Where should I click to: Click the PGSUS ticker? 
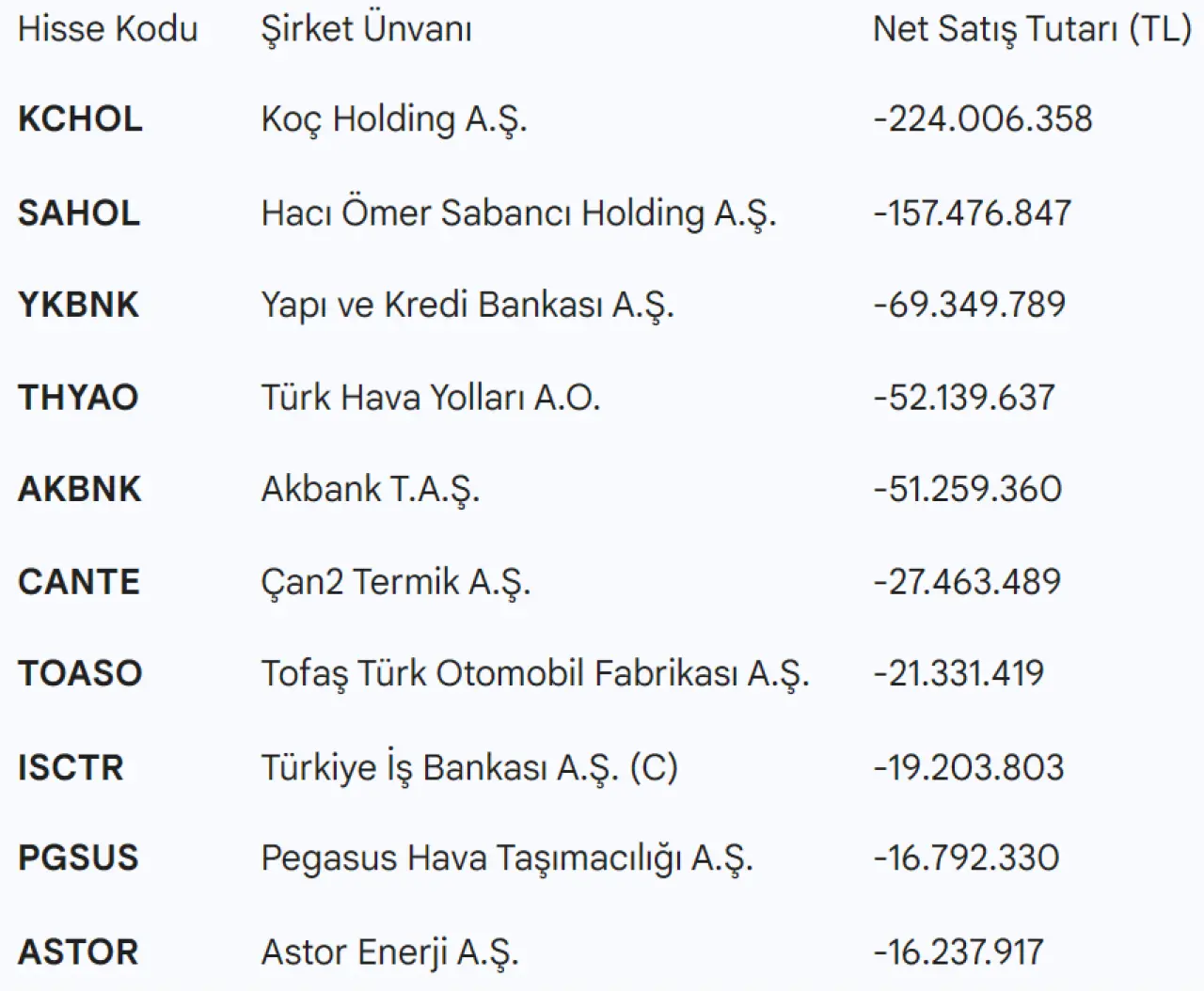[78, 857]
